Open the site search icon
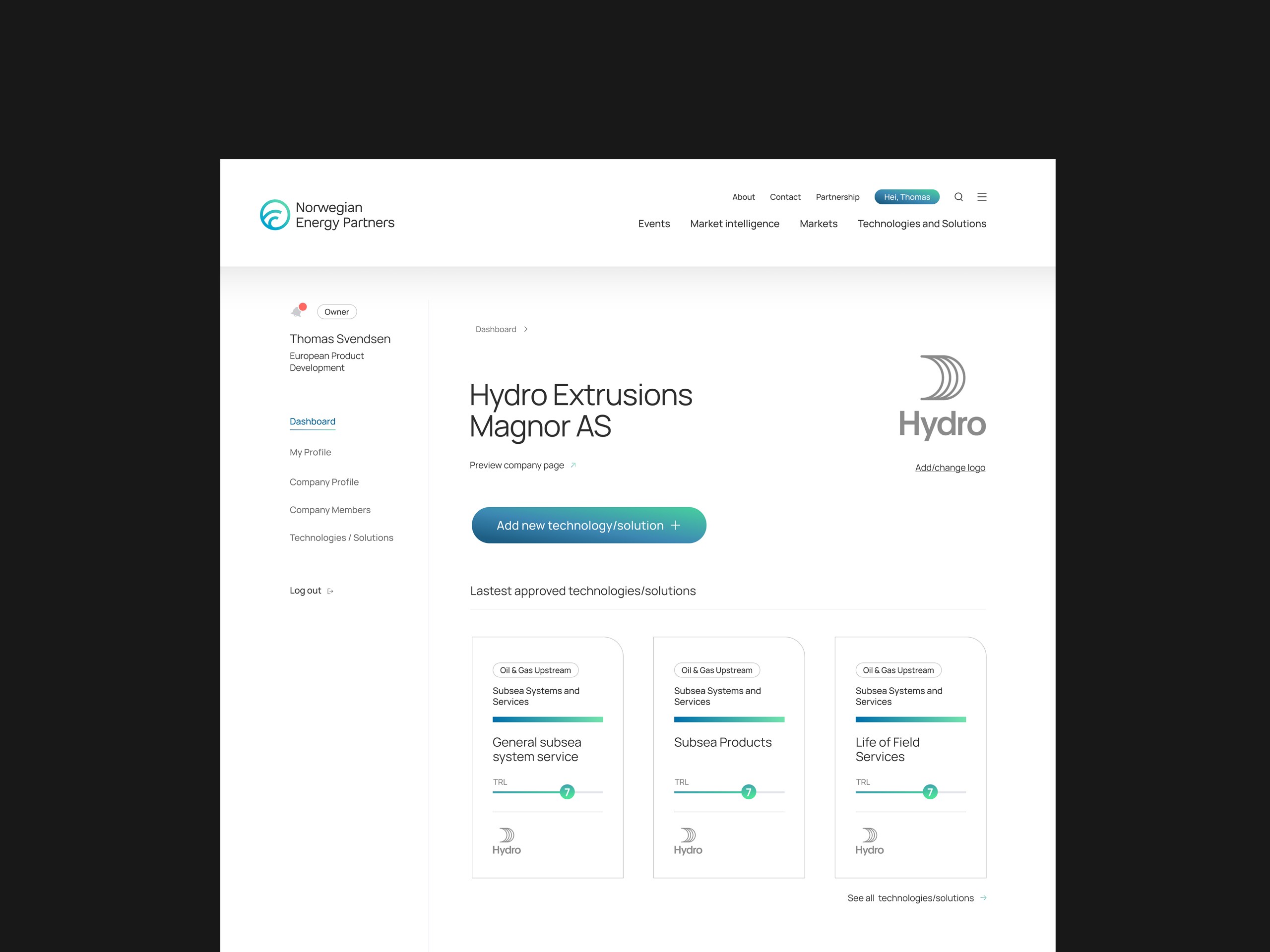This screenshot has width=1270, height=952. (x=959, y=197)
